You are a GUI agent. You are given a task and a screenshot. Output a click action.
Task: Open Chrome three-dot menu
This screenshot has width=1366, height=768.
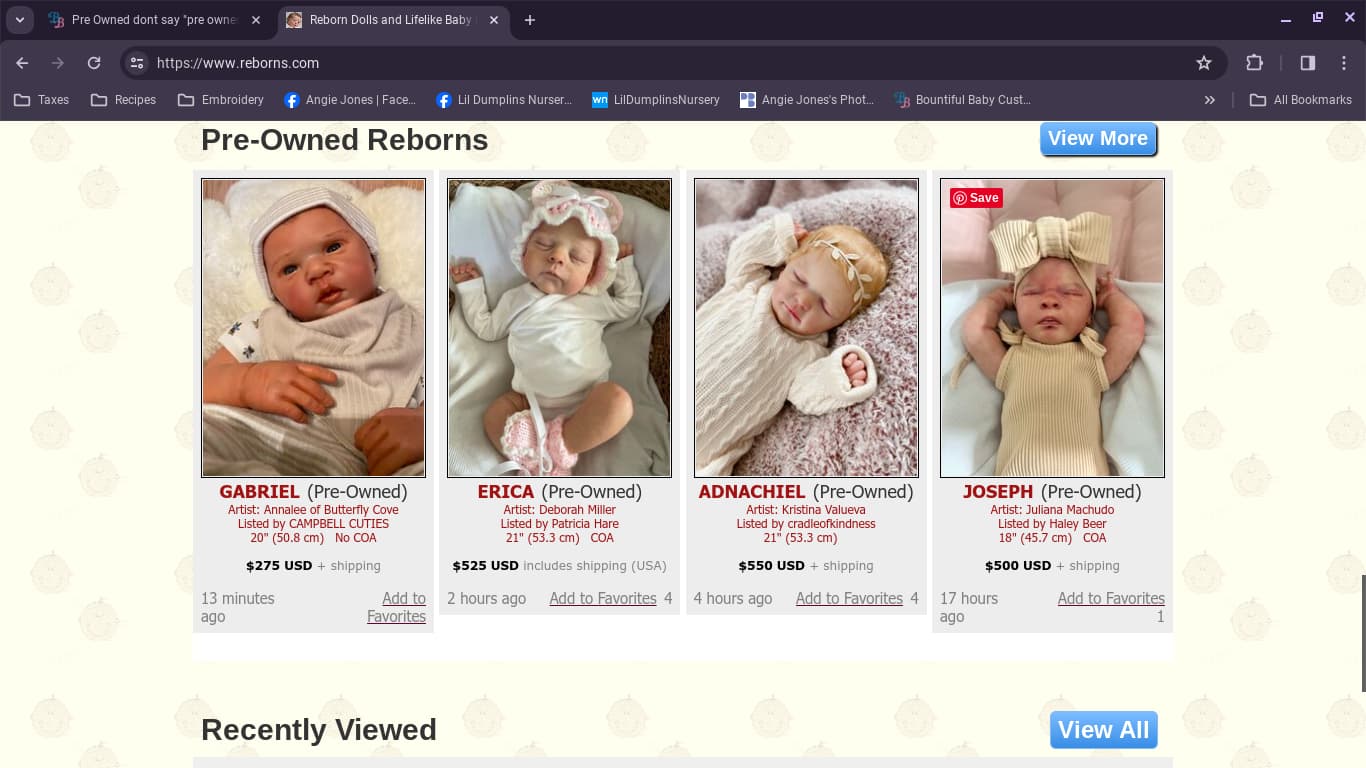coord(1344,63)
